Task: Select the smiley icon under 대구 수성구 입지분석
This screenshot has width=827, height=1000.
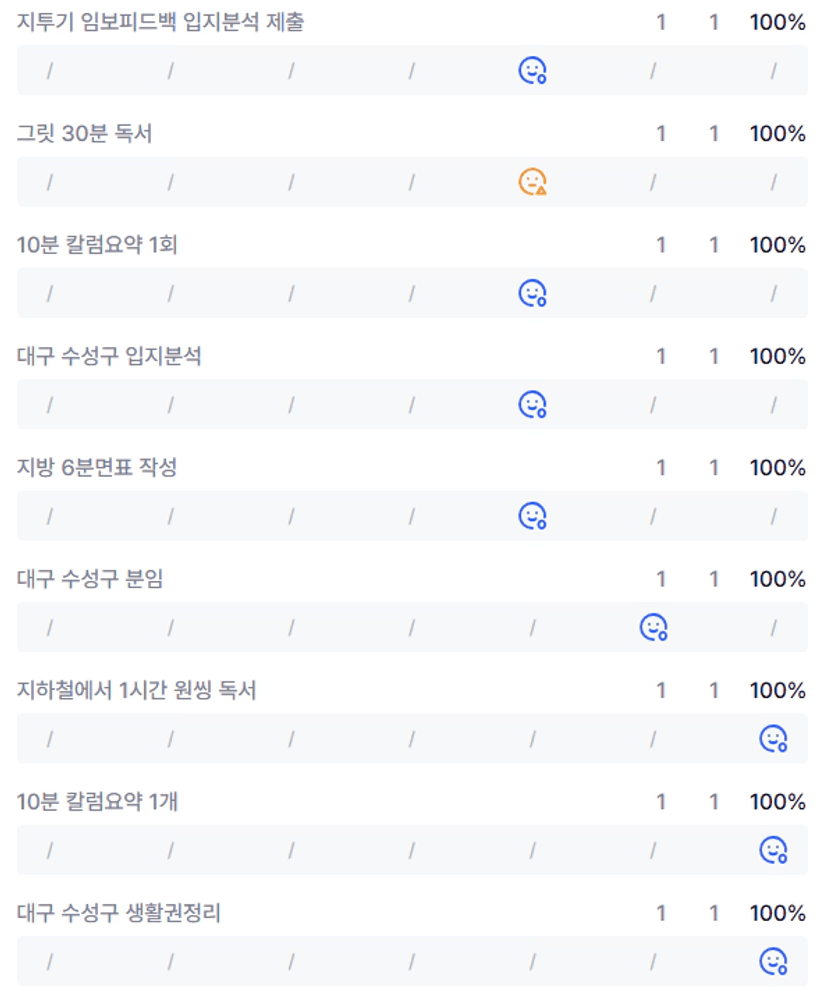Action: pos(532,404)
